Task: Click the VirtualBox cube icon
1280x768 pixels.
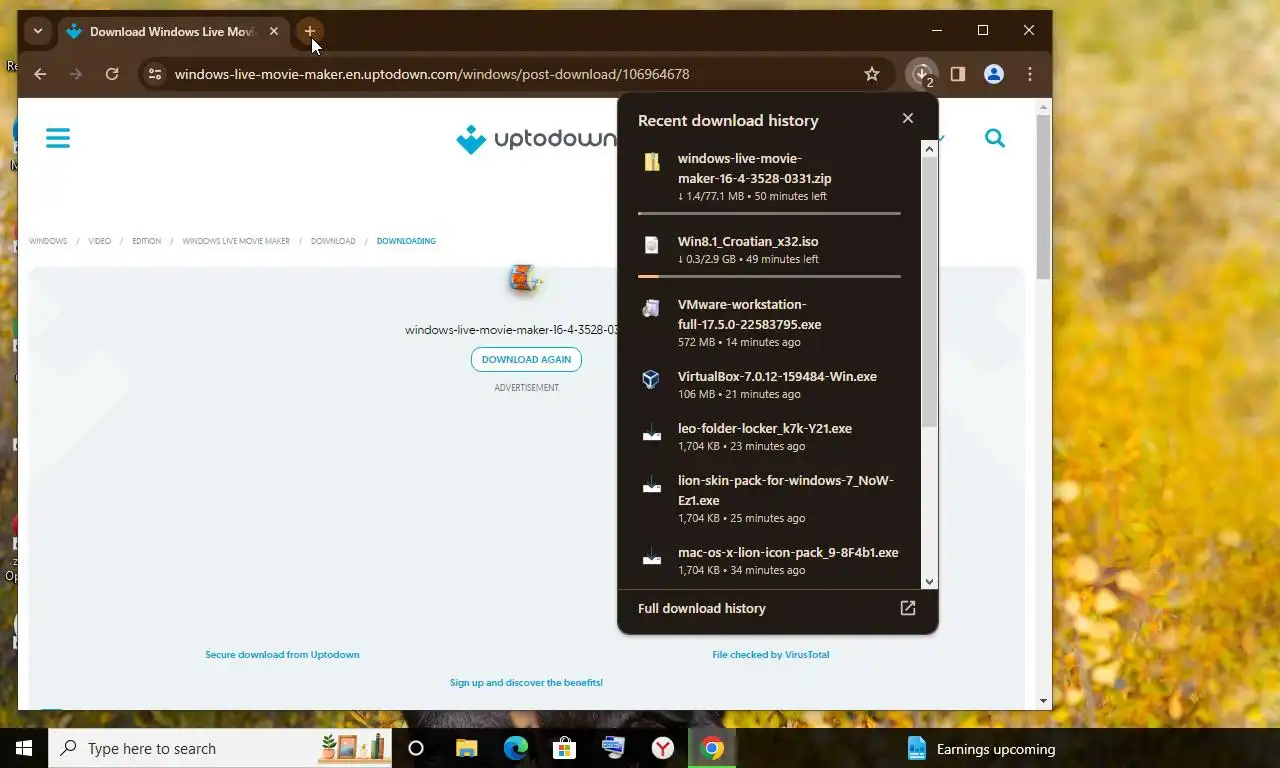Action: tap(652, 380)
